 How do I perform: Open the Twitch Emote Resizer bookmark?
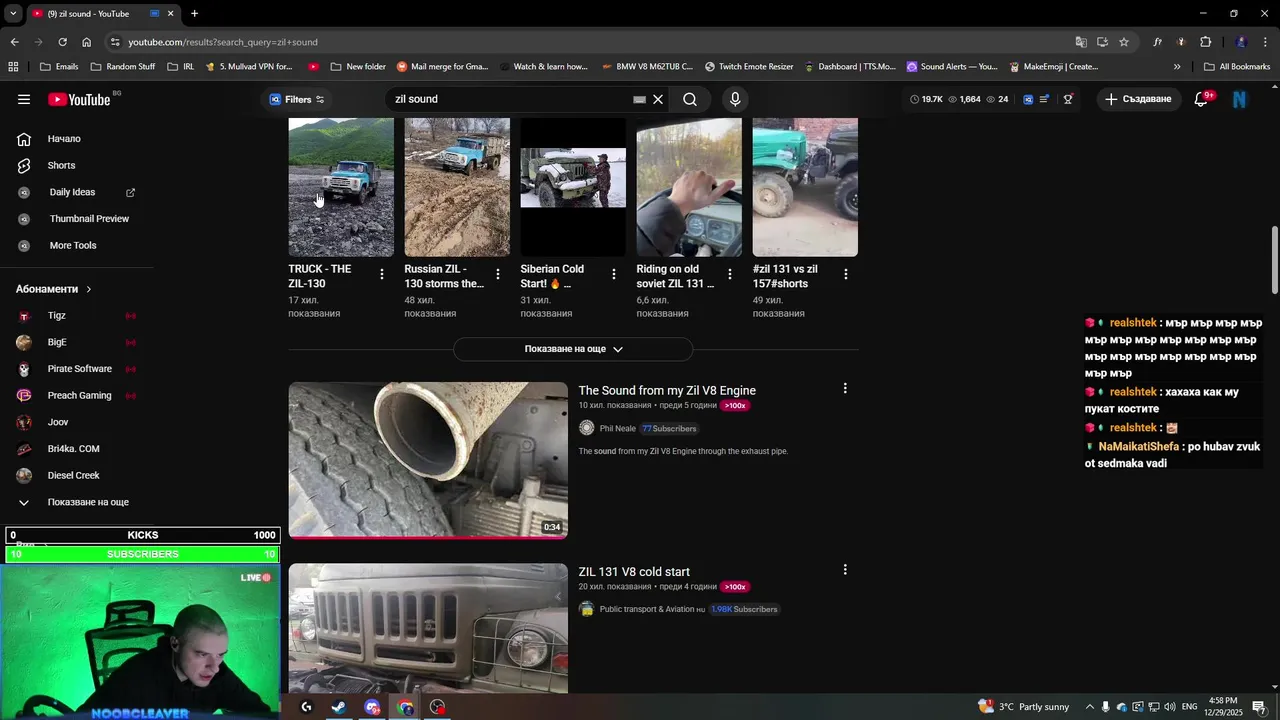point(749,67)
